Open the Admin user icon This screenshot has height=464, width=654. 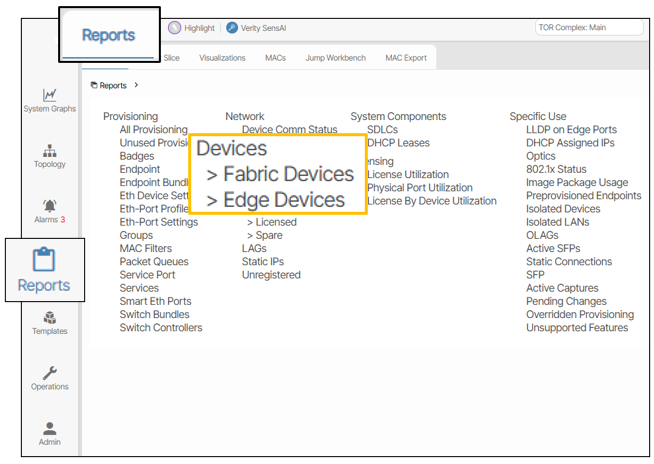click(49, 429)
